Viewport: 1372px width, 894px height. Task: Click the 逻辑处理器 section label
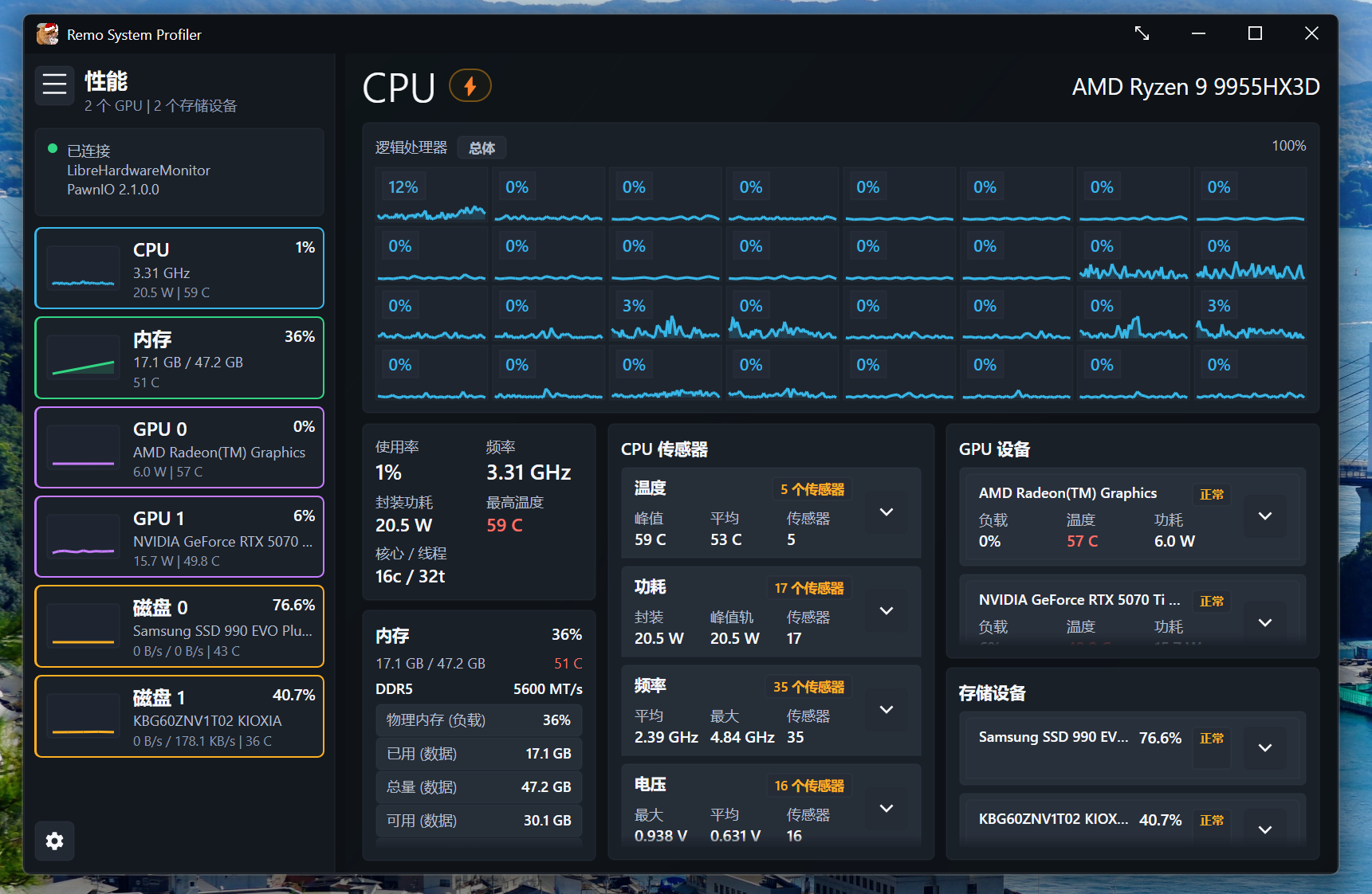[x=411, y=147]
